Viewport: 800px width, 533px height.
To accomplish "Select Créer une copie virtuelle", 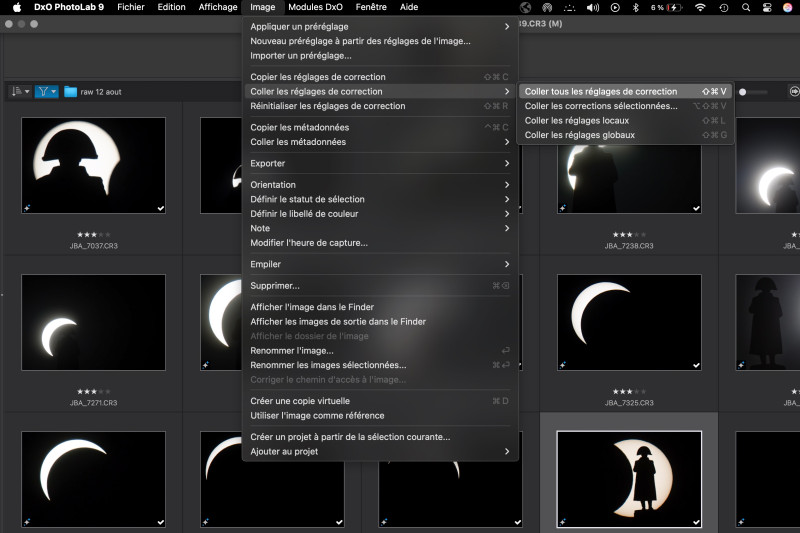I will pyautogui.click(x=380, y=401).
